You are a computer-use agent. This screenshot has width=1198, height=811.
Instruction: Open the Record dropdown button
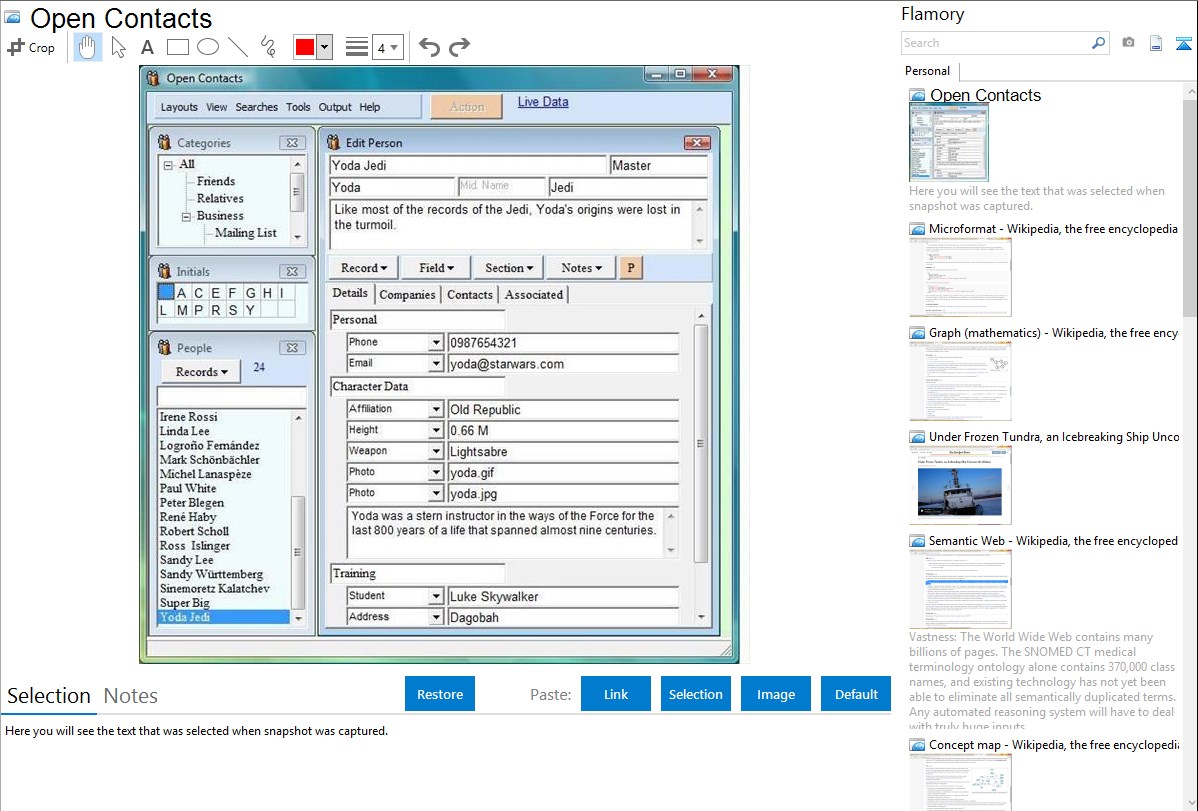pos(364,268)
